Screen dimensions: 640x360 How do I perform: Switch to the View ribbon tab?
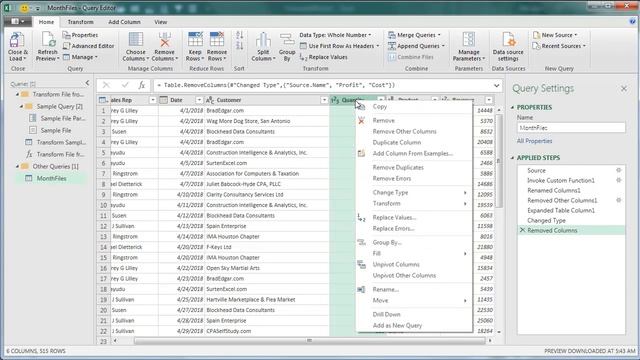[160, 22]
